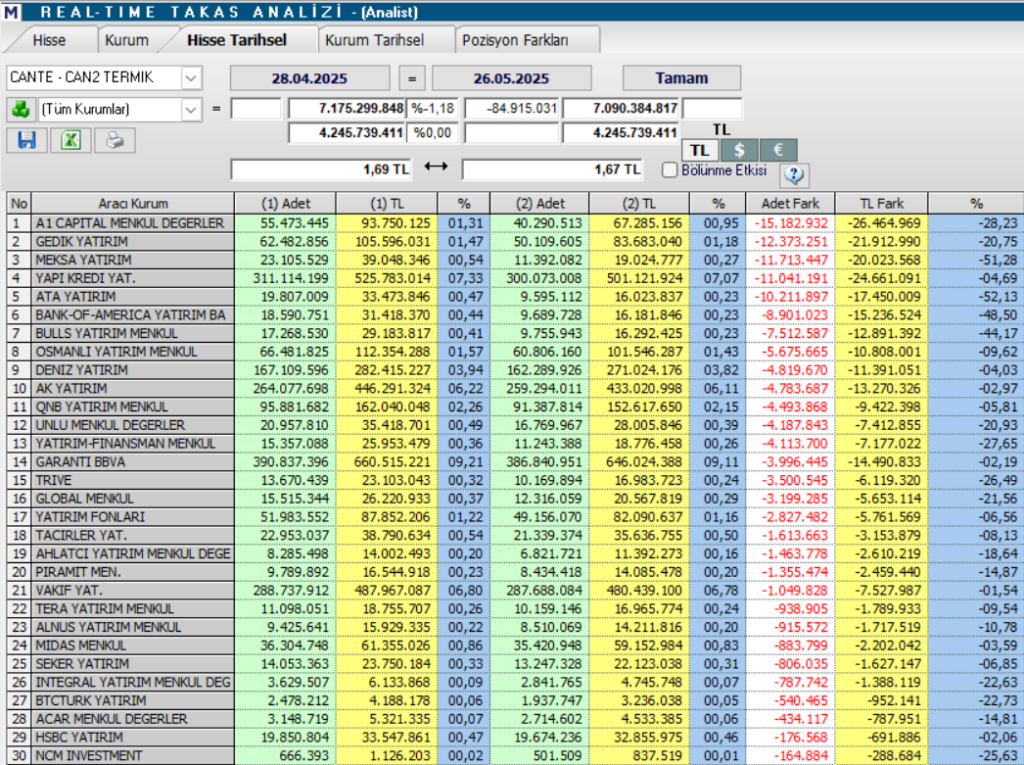Enable the Bölünme Etkisi checkbox

667,170
